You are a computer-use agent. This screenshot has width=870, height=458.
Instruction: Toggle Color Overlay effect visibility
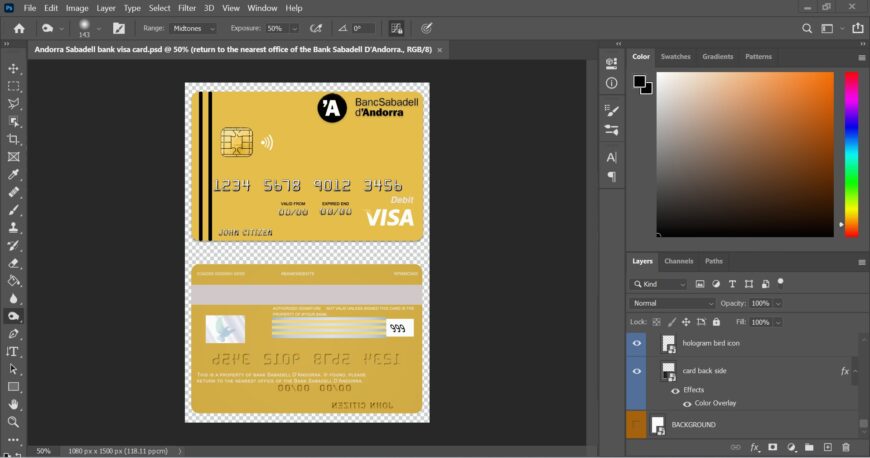click(687, 404)
